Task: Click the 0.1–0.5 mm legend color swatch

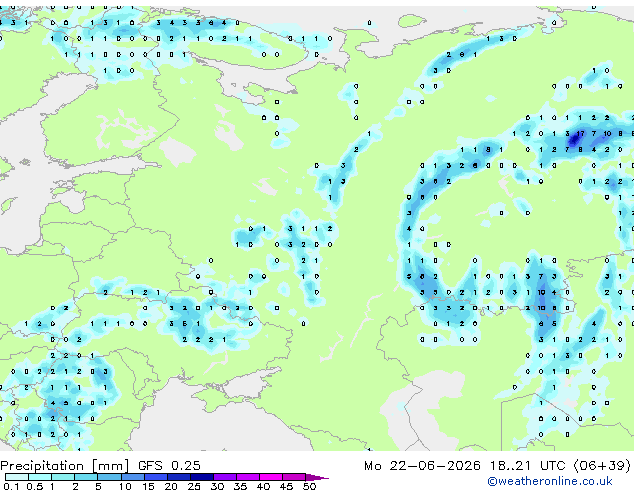Action: point(17,477)
